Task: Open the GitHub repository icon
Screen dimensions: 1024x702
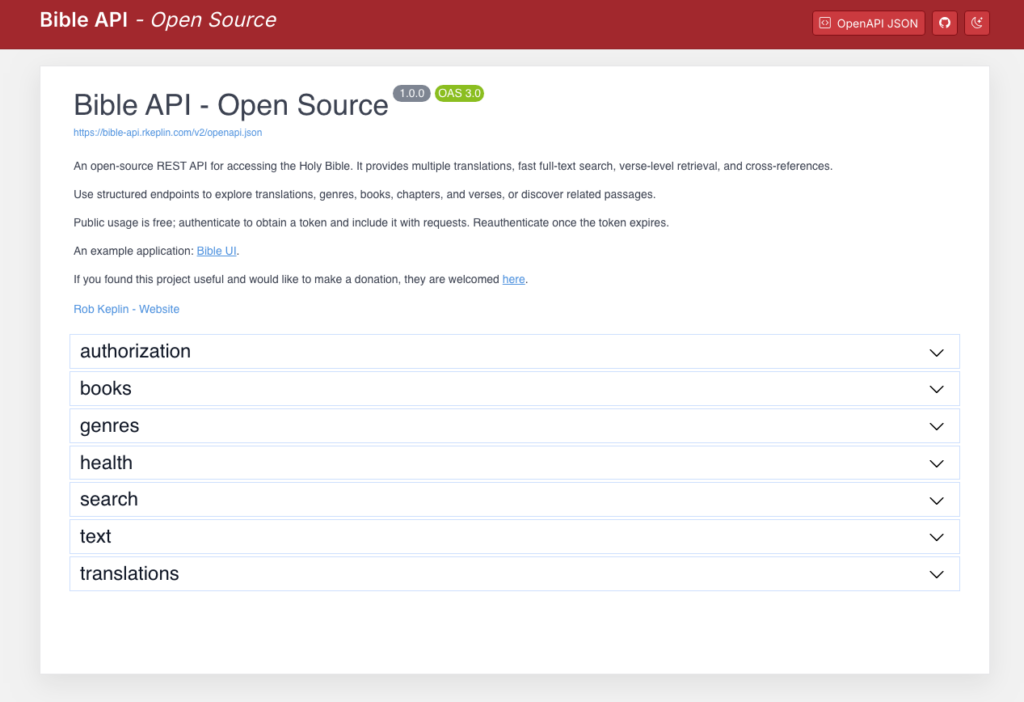Action: click(x=944, y=23)
